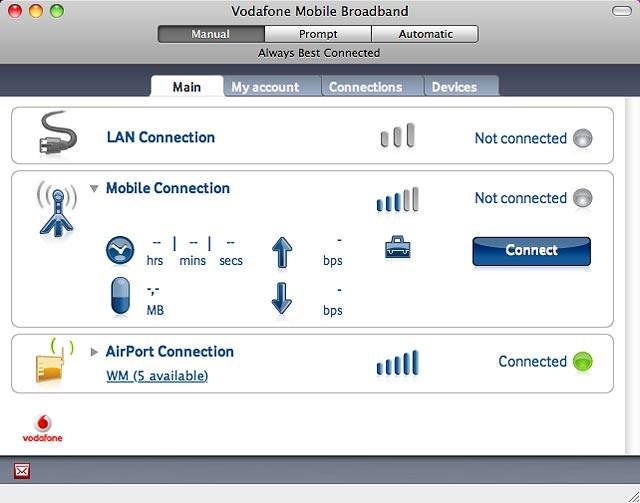Expand the AirPort Connection details

(x=94, y=352)
